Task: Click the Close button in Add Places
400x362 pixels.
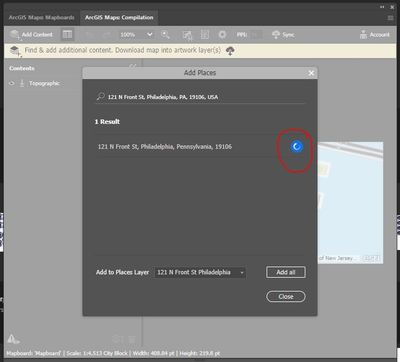Action: tap(286, 296)
